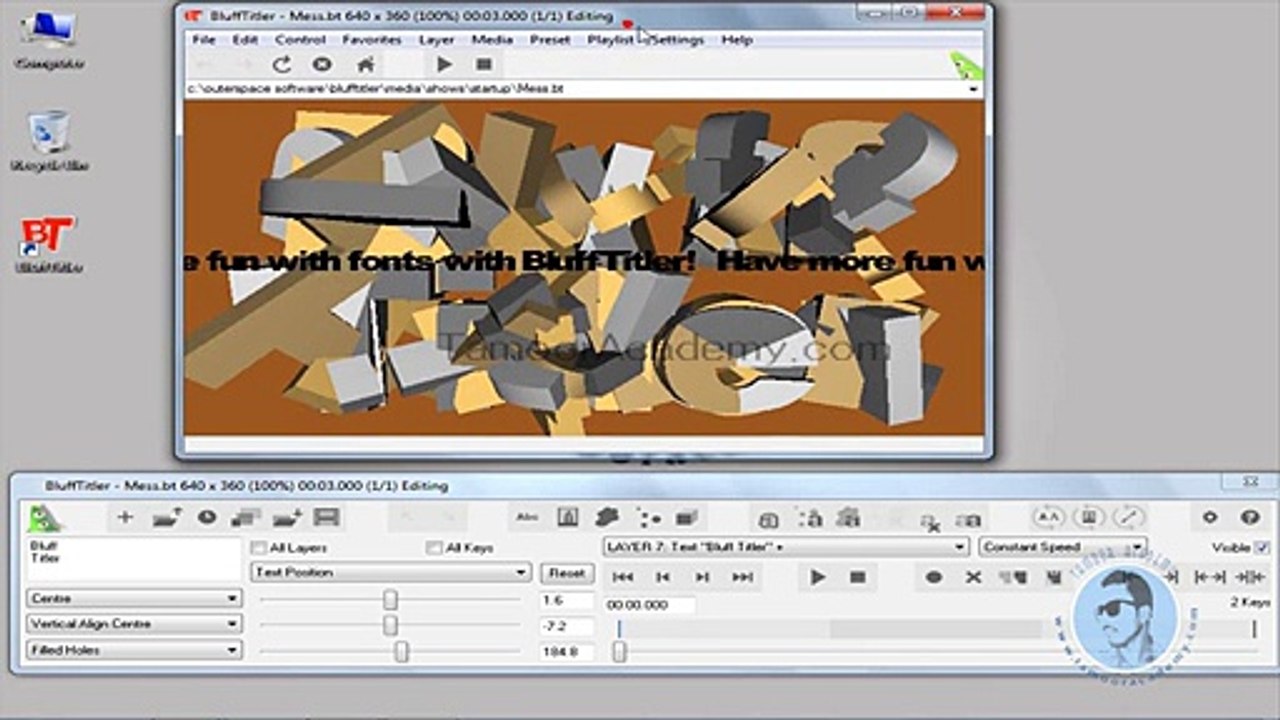Toggle the All Layers checkbox
Screen dimensions: 1280x720
(258, 548)
